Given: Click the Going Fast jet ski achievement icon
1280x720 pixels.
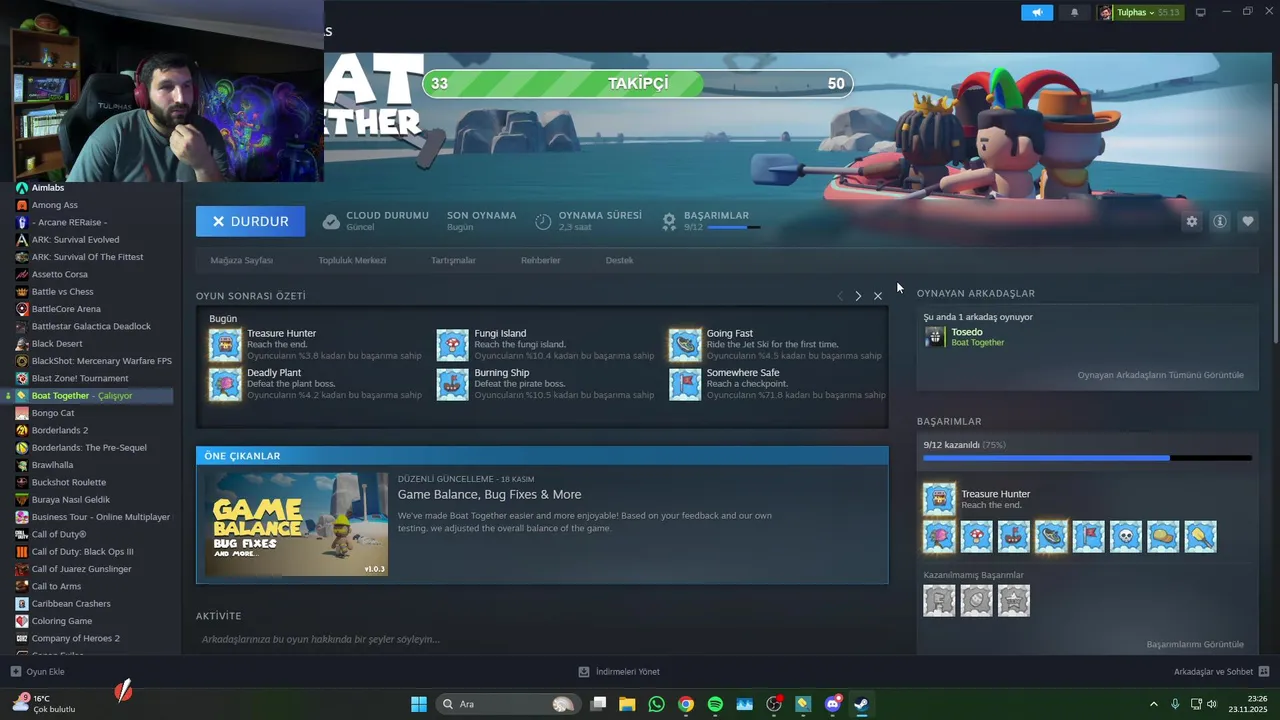Looking at the screenshot, I should pyautogui.click(x=685, y=345).
